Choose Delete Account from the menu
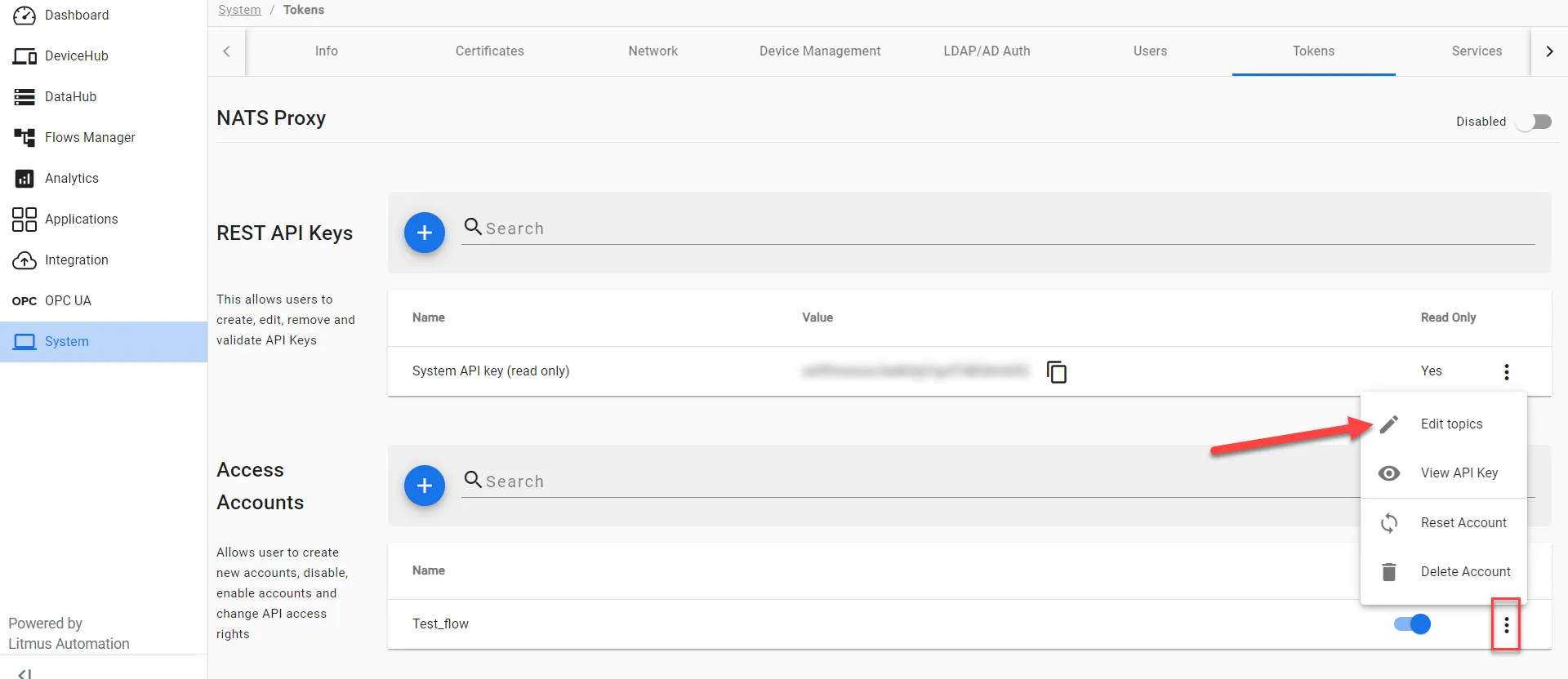 1444,571
